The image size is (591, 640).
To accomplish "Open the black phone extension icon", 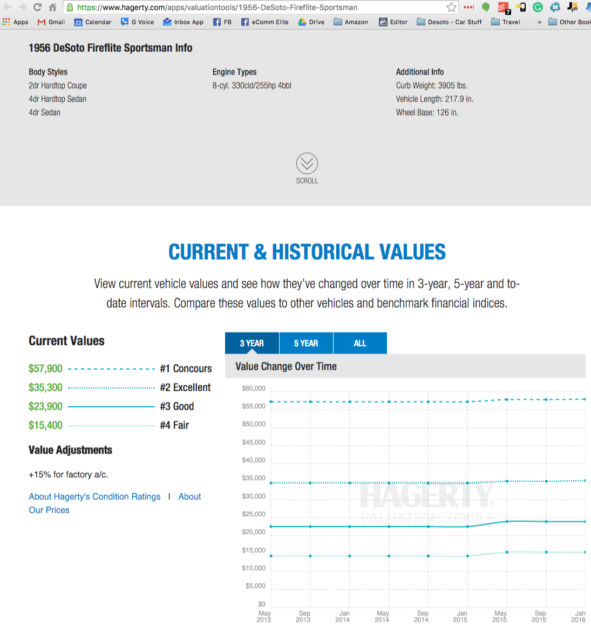I will (521, 7).
